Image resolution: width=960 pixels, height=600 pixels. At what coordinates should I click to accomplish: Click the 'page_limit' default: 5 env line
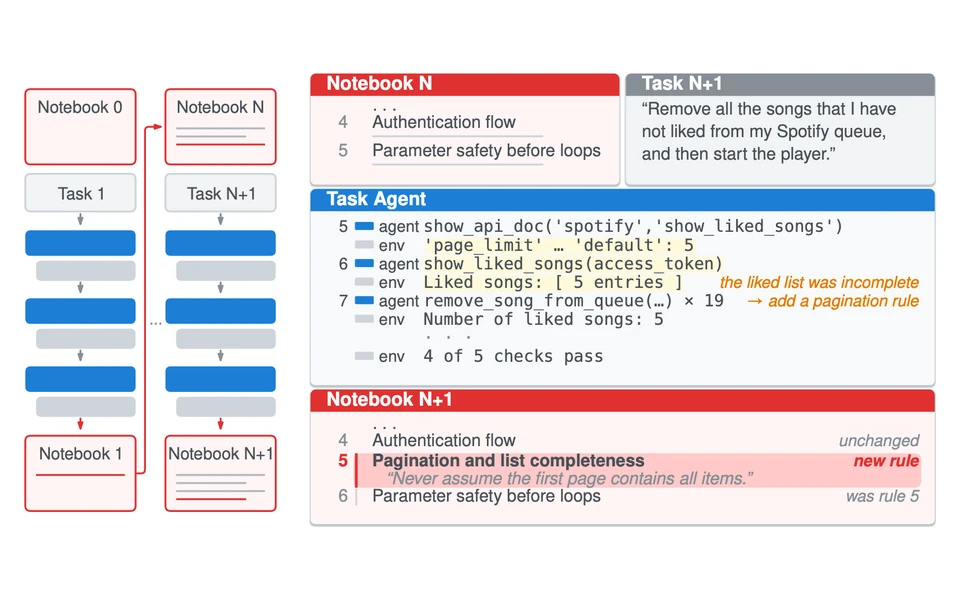(x=558, y=246)
